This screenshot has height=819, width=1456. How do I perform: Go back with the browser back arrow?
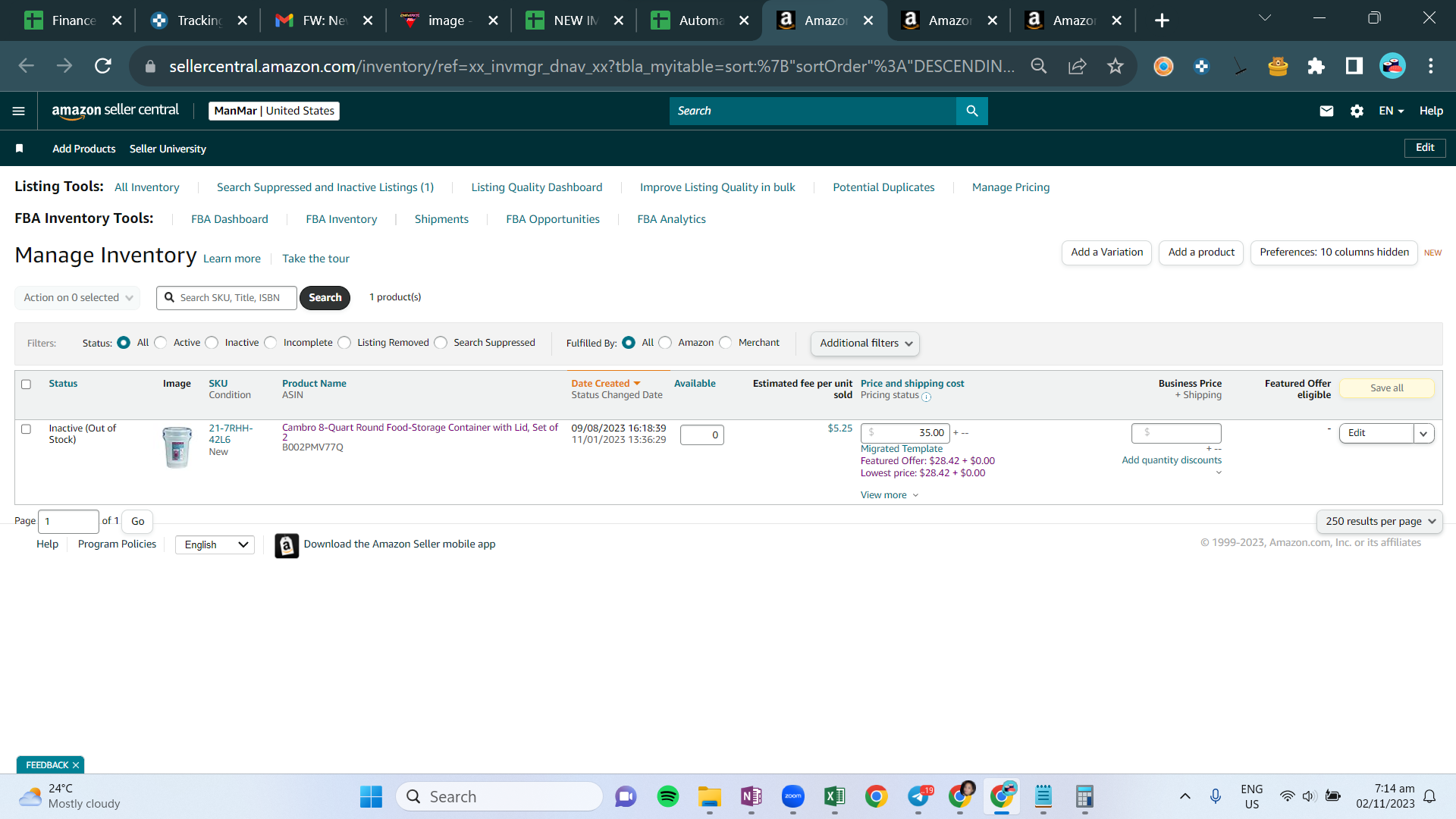click(27, 66)
